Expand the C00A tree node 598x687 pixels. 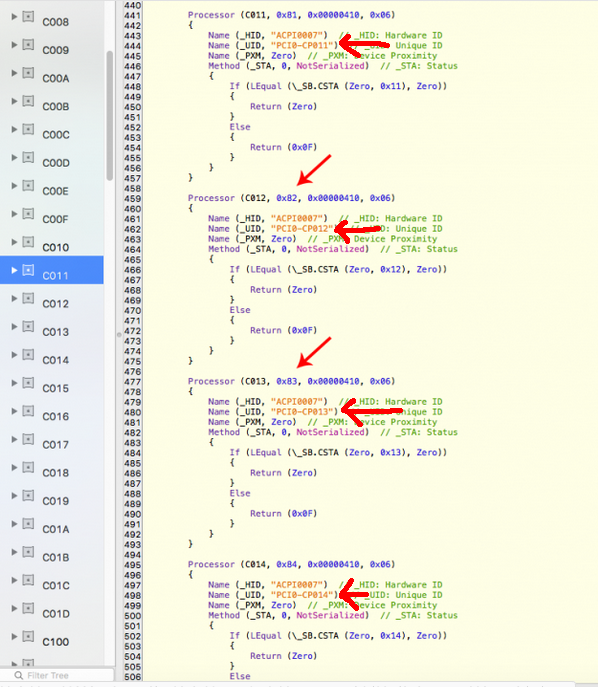(14, 73)
